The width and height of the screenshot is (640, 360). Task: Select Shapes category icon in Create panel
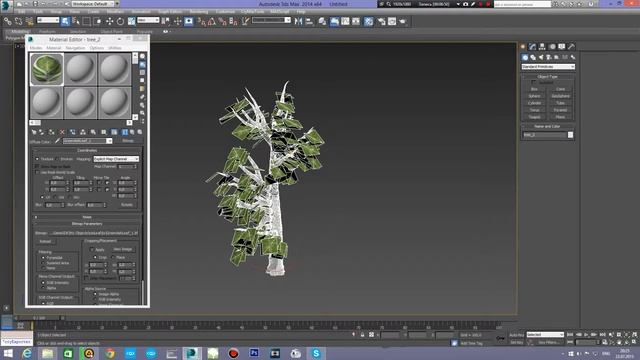pyautogui.click(x=533, y=58)
